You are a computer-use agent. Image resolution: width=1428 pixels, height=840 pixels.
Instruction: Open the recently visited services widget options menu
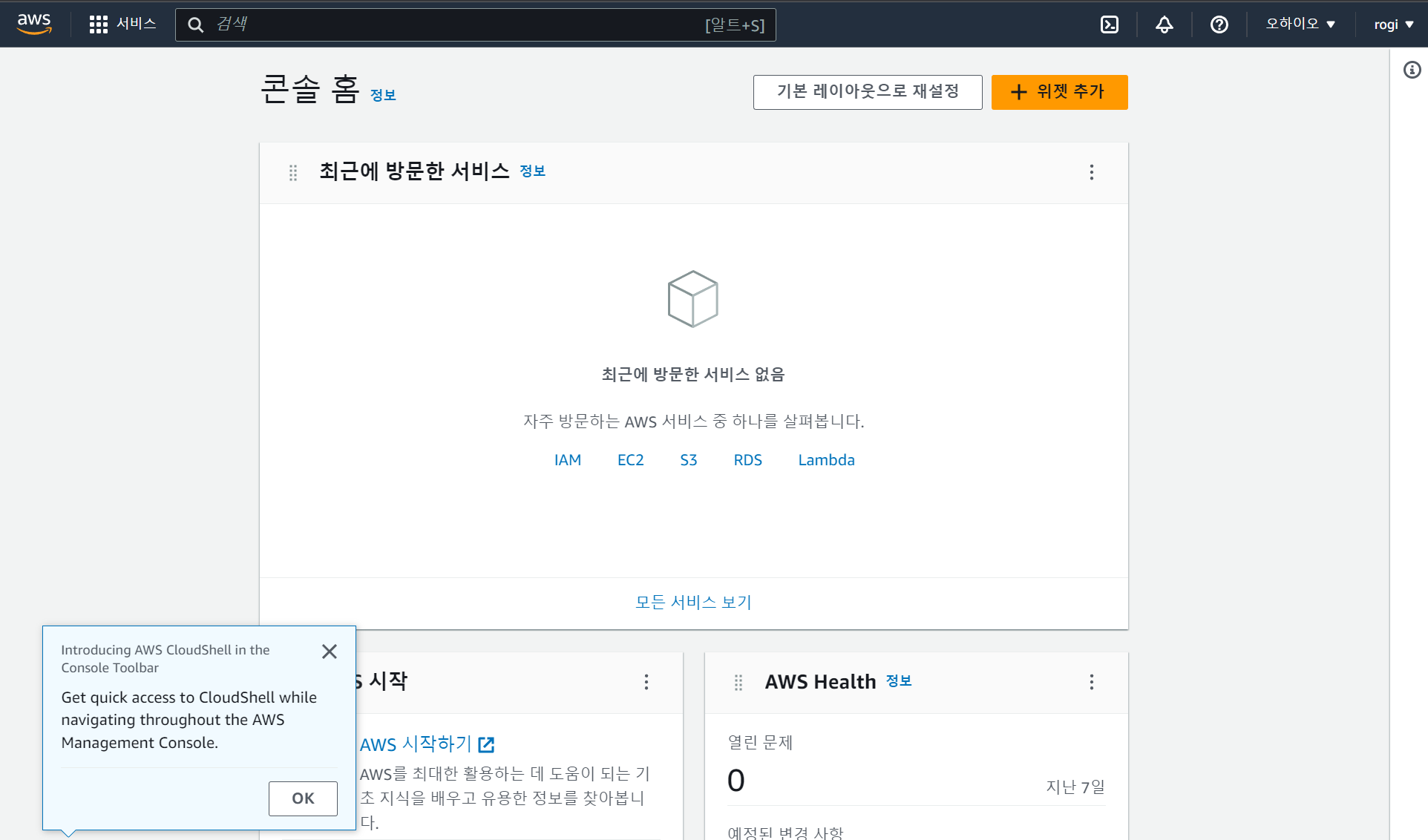point(1091,172)
